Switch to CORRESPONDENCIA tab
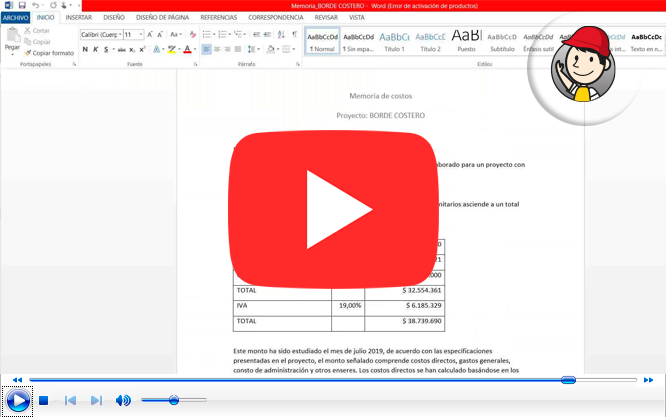Viewport: 666px width, 417px height. point(276,17)
